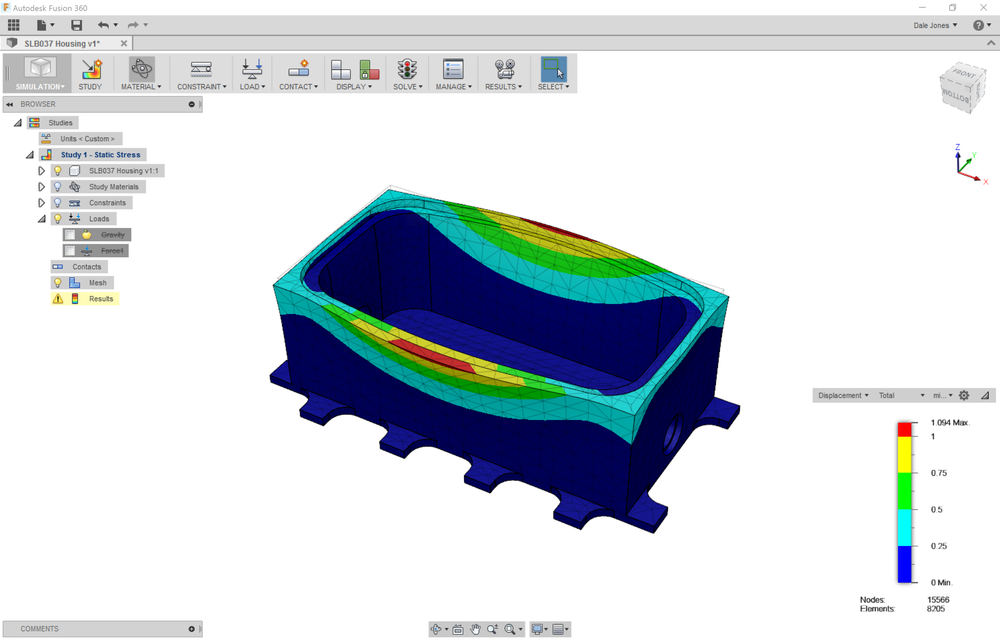Image resolution: width=1000 pixels, height=640 pixels.
Task: Redo the last action
Action: coord(133,25)
